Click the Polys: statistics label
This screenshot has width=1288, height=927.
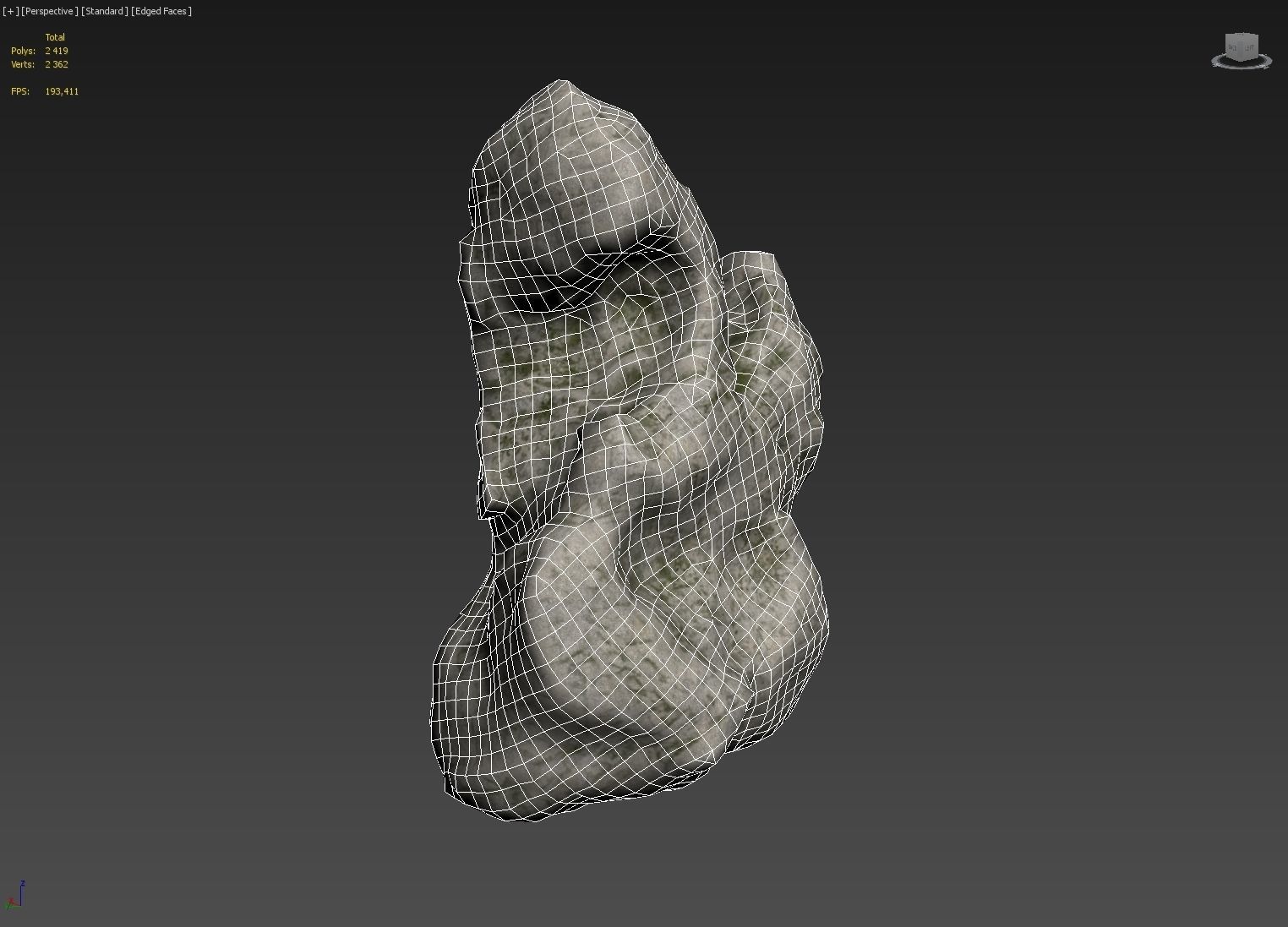tap(23, 51)
